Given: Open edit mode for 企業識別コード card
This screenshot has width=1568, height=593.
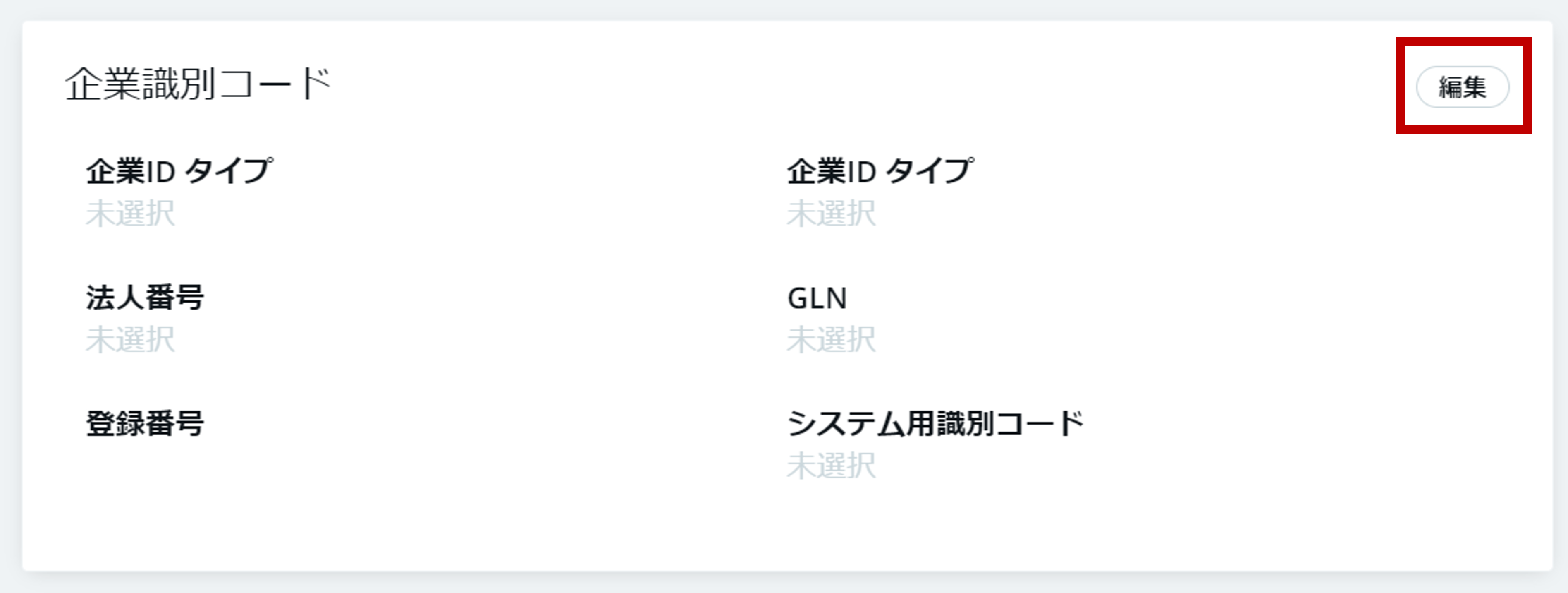Looking at the screenshot, I should coord(1462,87).
